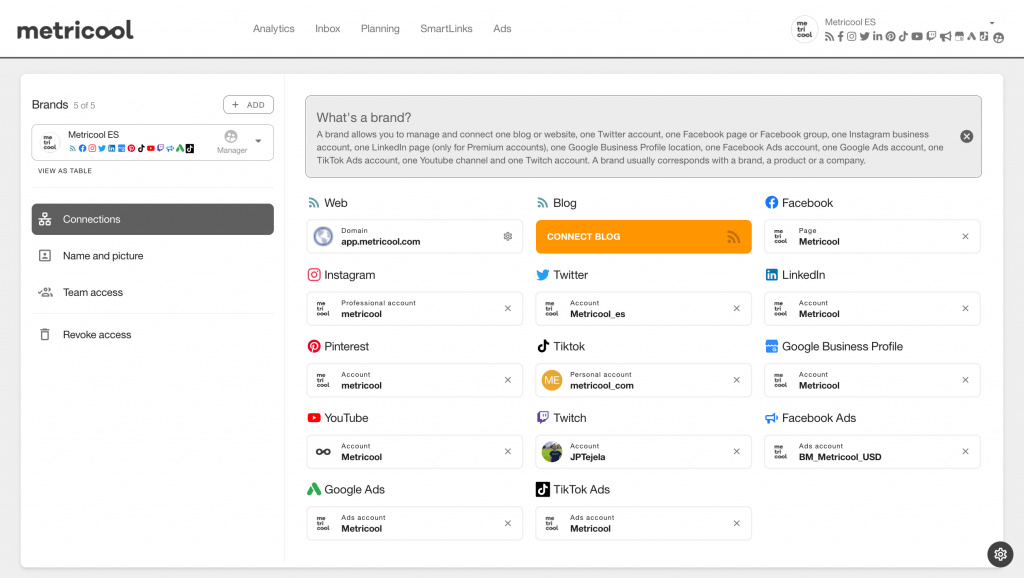Go to the Planning tab
The image size is (1024, 578).
[x=380, y=29]
